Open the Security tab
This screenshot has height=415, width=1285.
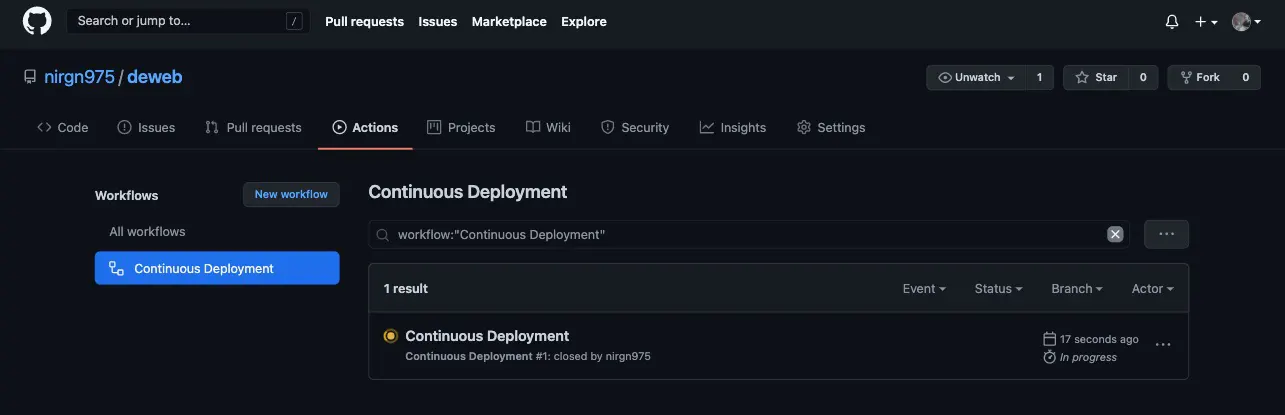(635, 127)
